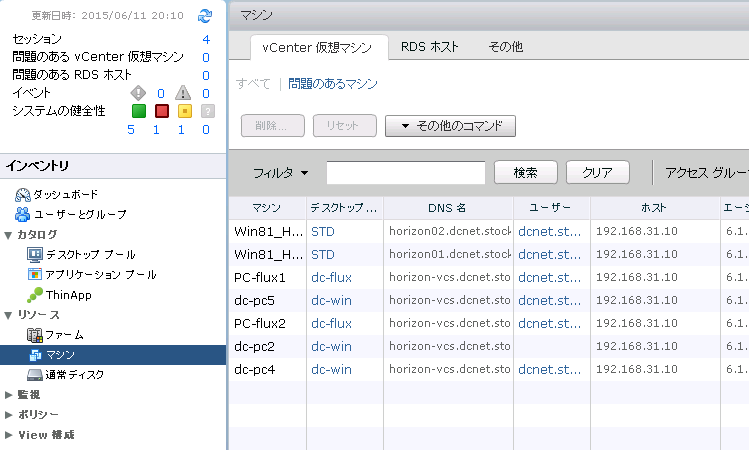Expand the View 構成 section
This screenshot has height=450, width=749.
pos(9,434)
